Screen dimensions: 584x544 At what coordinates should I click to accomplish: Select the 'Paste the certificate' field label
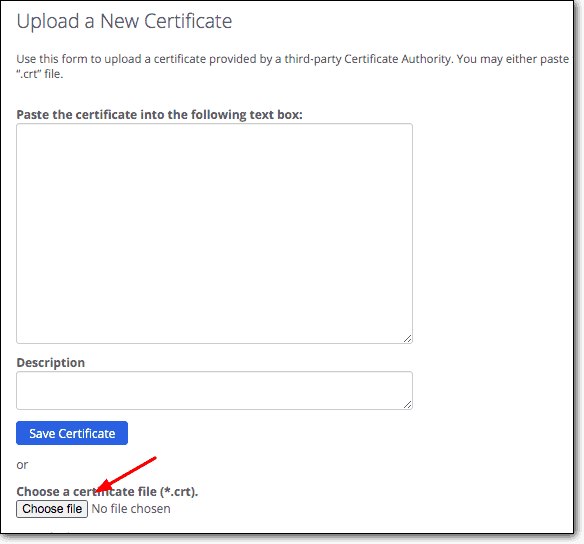click(x=159, y=115)
